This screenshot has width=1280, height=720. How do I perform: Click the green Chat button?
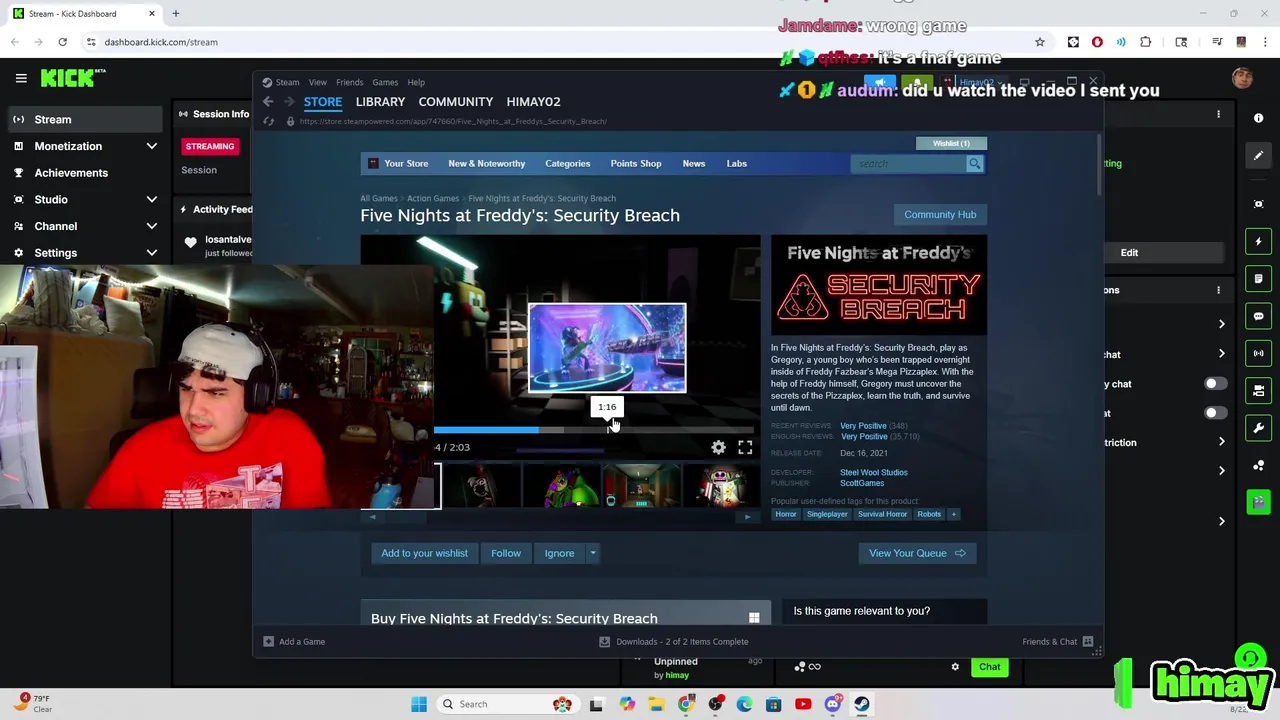tap(989, 667)
